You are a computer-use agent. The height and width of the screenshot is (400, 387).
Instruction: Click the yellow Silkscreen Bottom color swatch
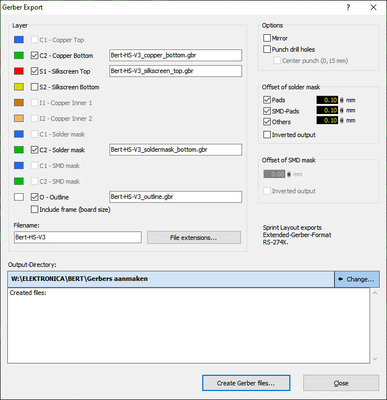19,87
